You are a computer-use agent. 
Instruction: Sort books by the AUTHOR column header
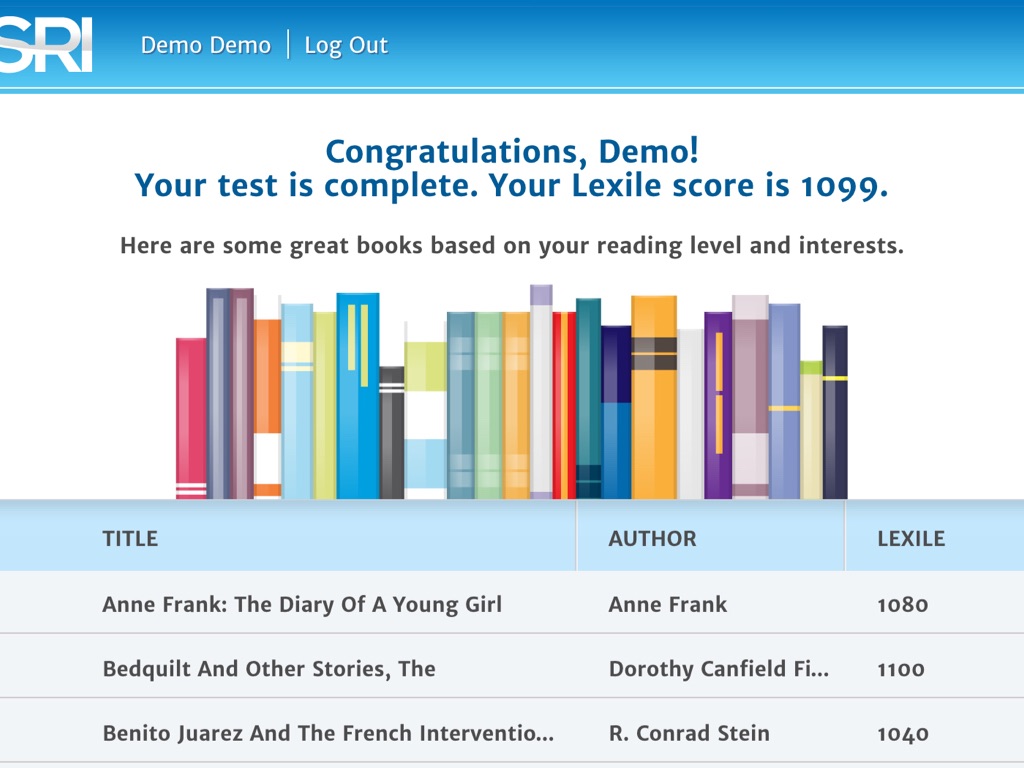652,538
